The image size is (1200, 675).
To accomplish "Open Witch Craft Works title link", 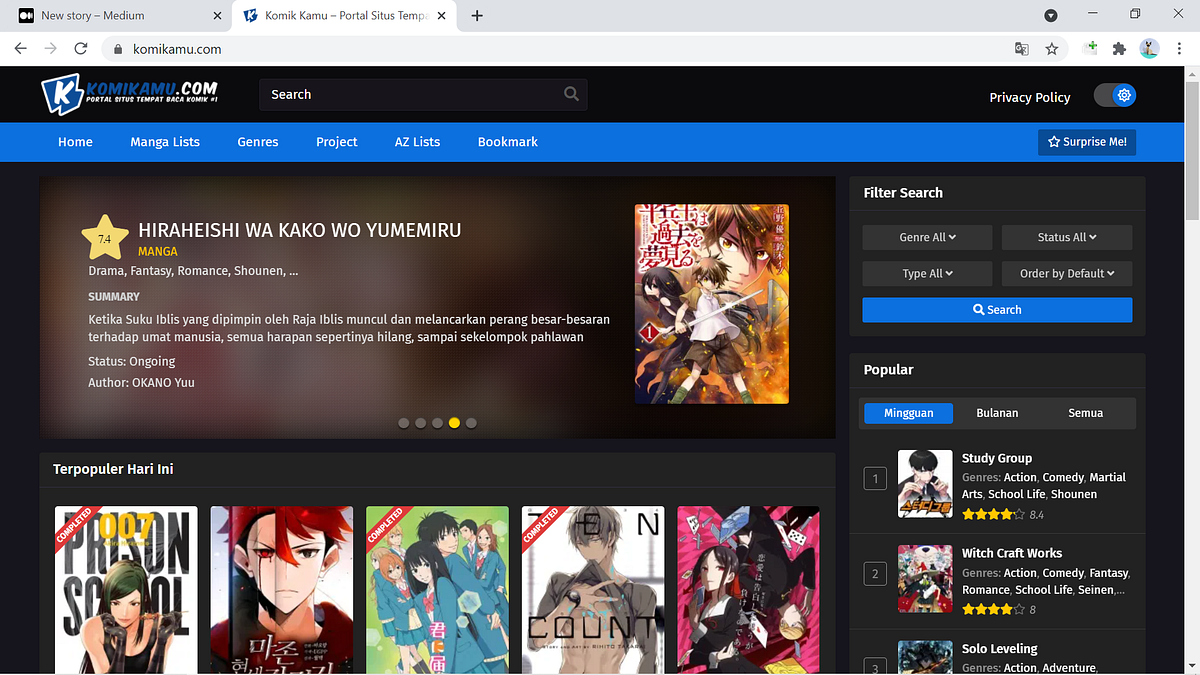I will [x=1012, y=553].
